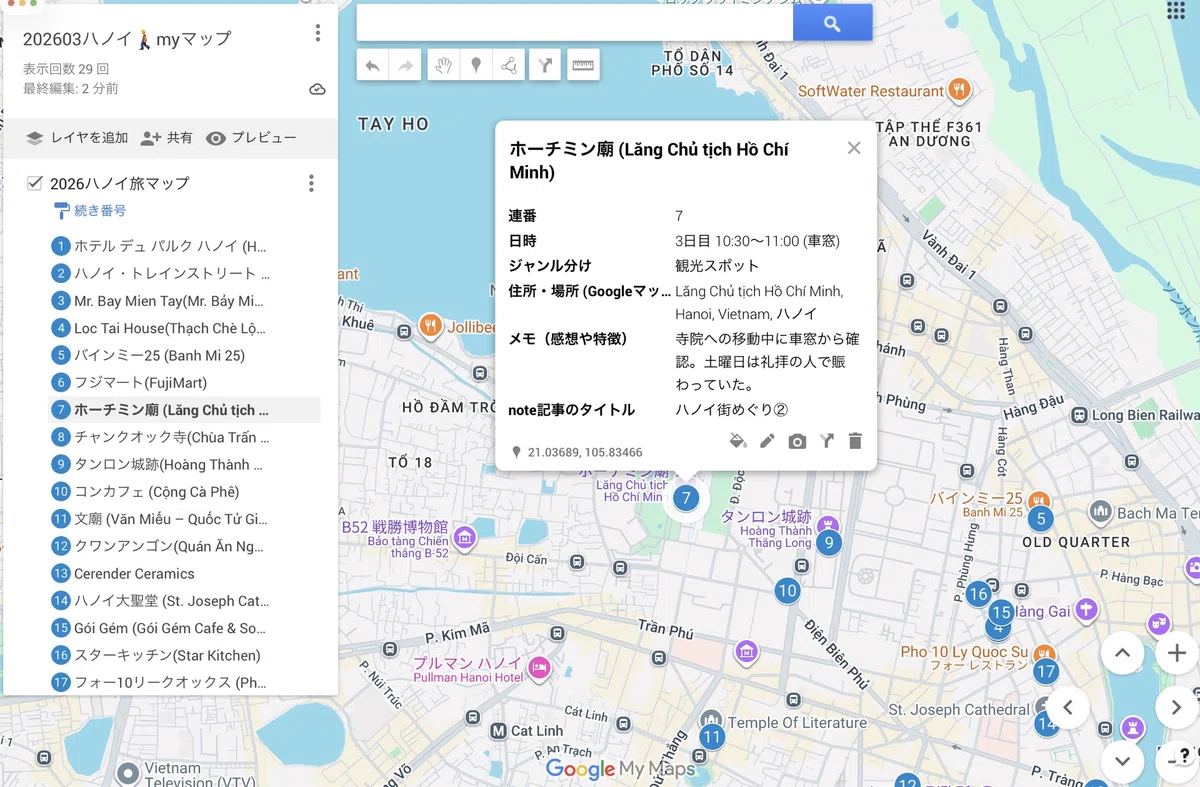
Task: Click the Pullman Hanoi Hotel map pin
Action: (539, 667)
